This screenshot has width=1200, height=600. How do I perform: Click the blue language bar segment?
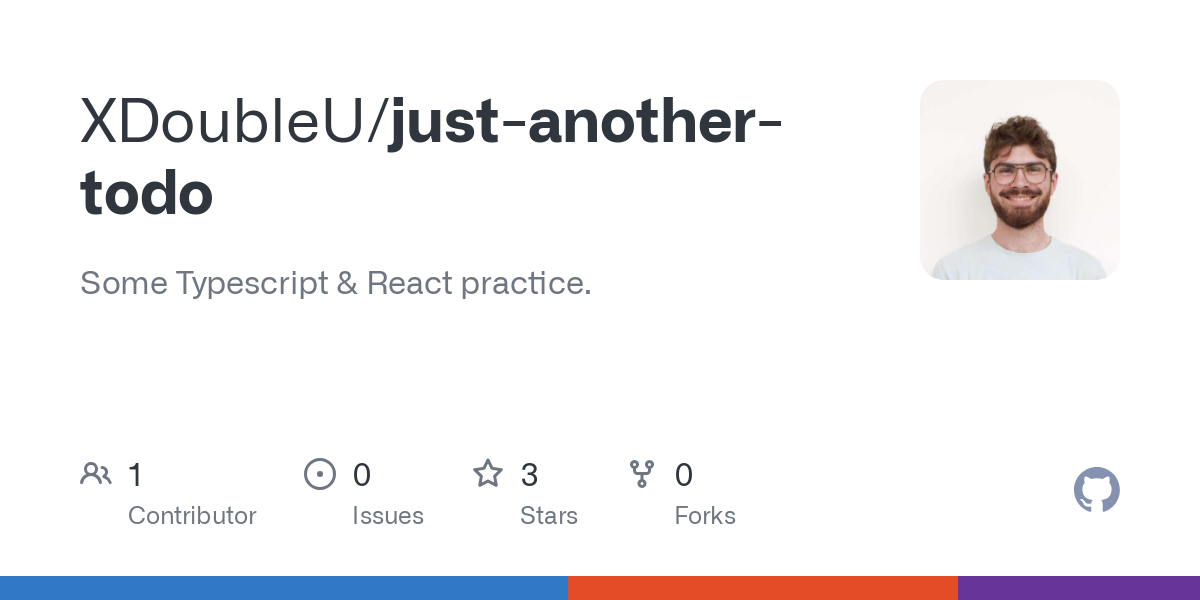284,588
